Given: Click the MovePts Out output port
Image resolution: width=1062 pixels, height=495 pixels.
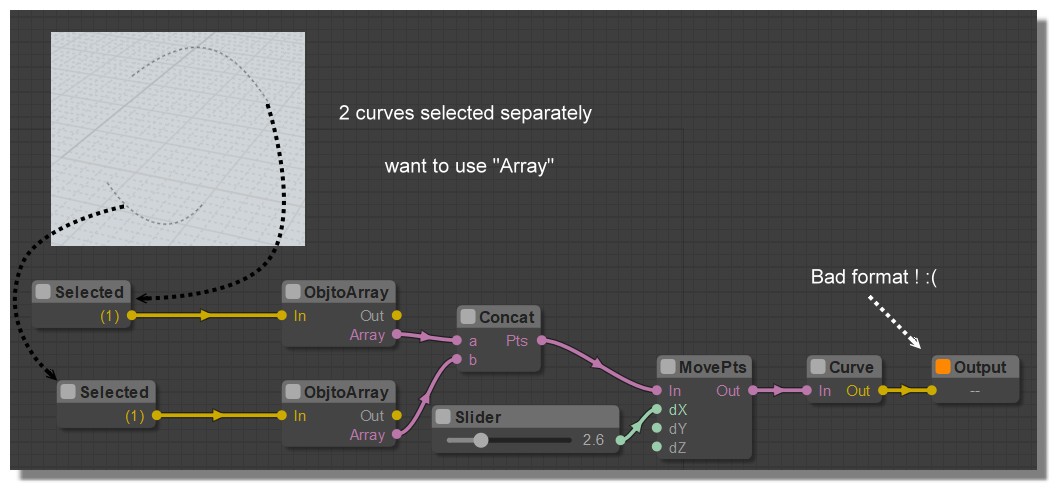Looking at the screenshot, I should pyautogui.click(x=753, y=391).
